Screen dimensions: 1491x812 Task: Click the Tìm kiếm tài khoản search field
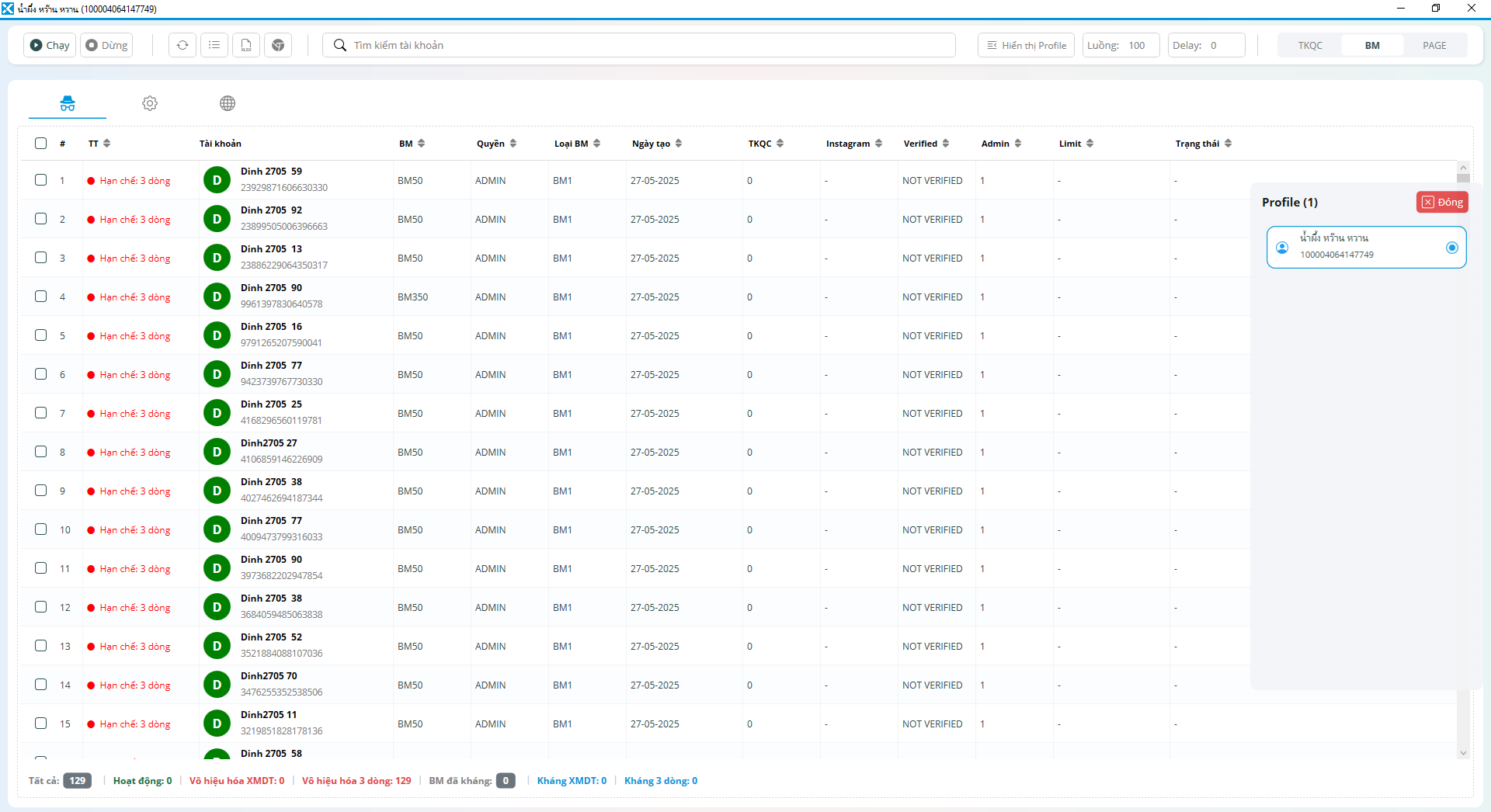point(639,45)
